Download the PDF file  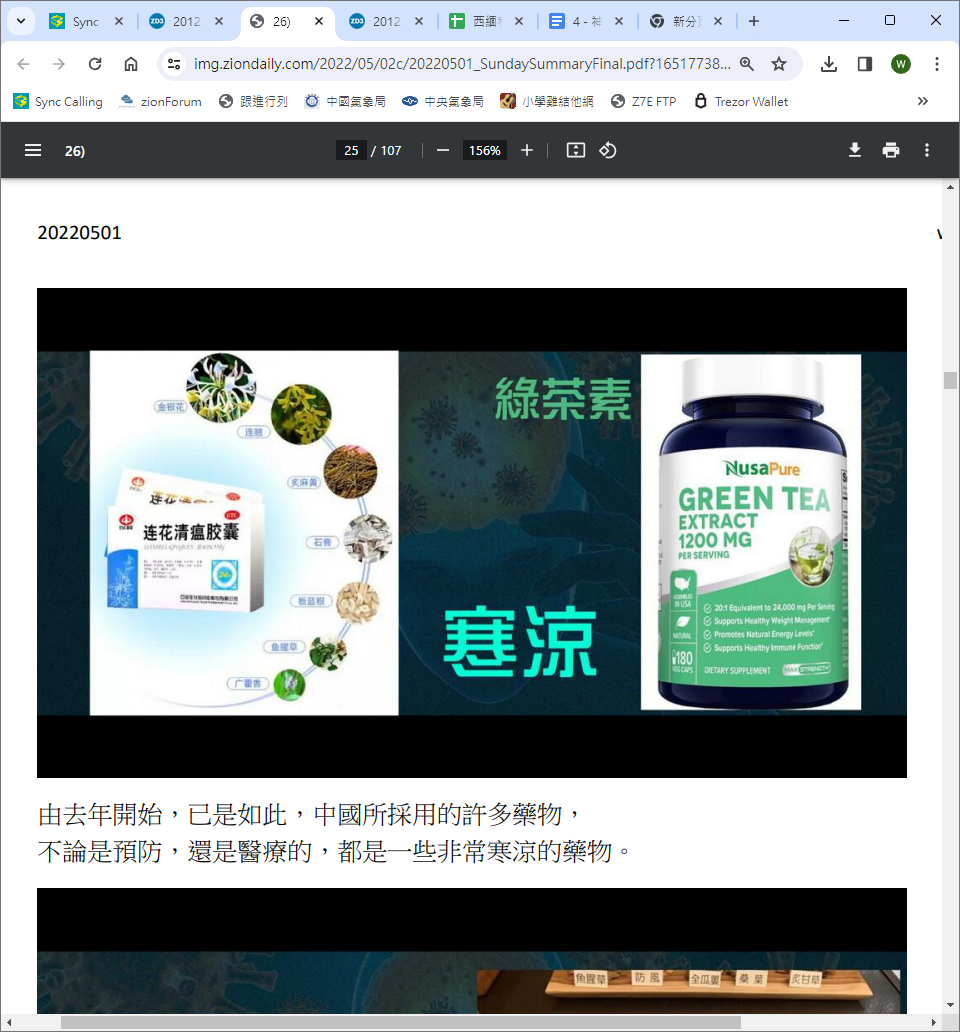[x=855, y=151]
